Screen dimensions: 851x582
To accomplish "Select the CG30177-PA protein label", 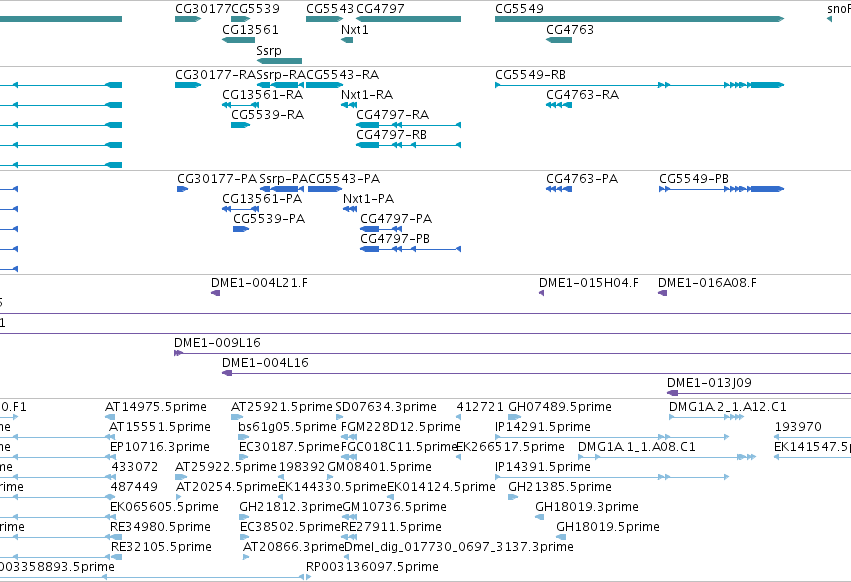I will [x=217, y=179].
